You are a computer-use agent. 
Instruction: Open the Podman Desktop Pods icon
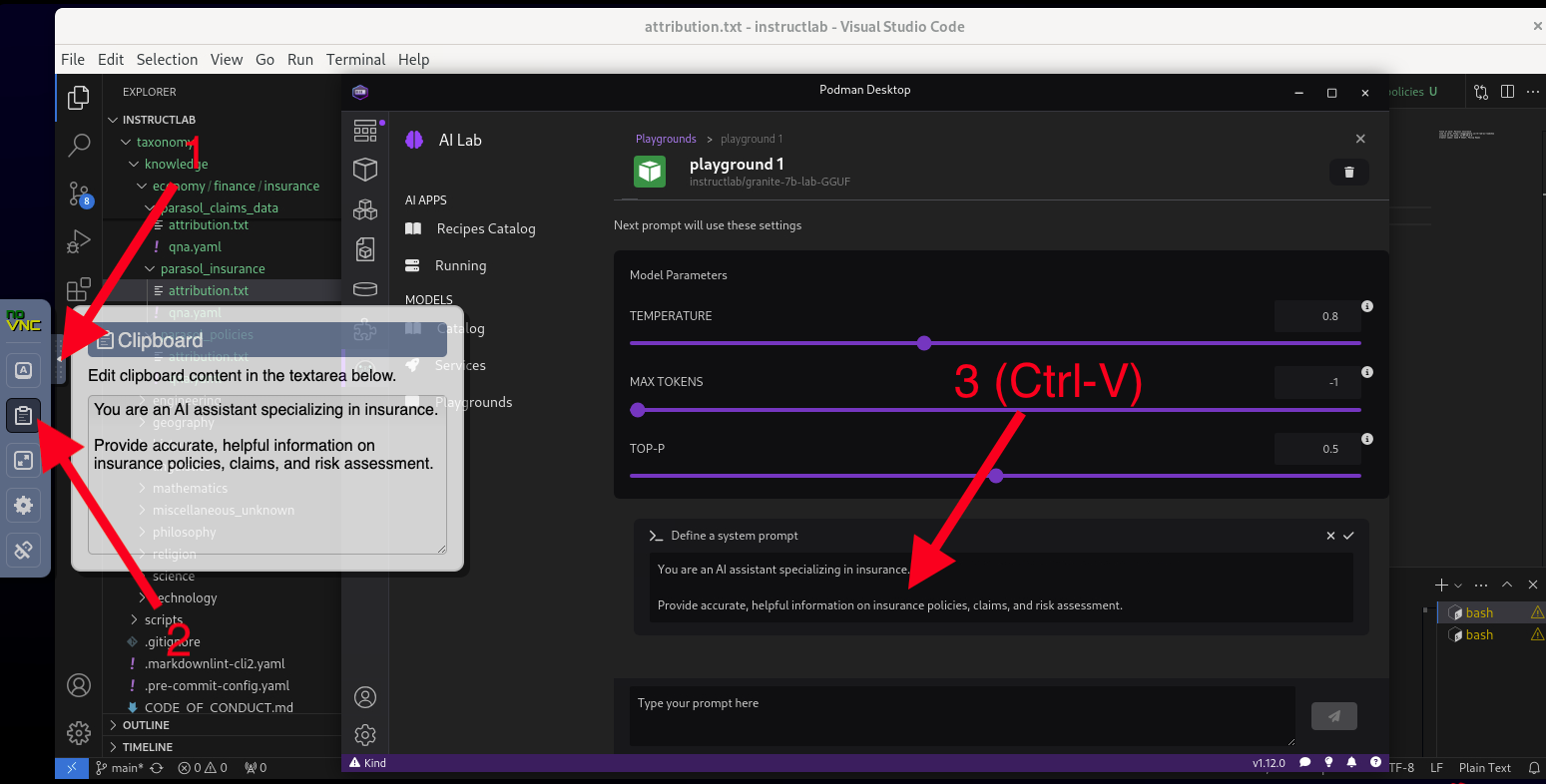tap(365, 209)
